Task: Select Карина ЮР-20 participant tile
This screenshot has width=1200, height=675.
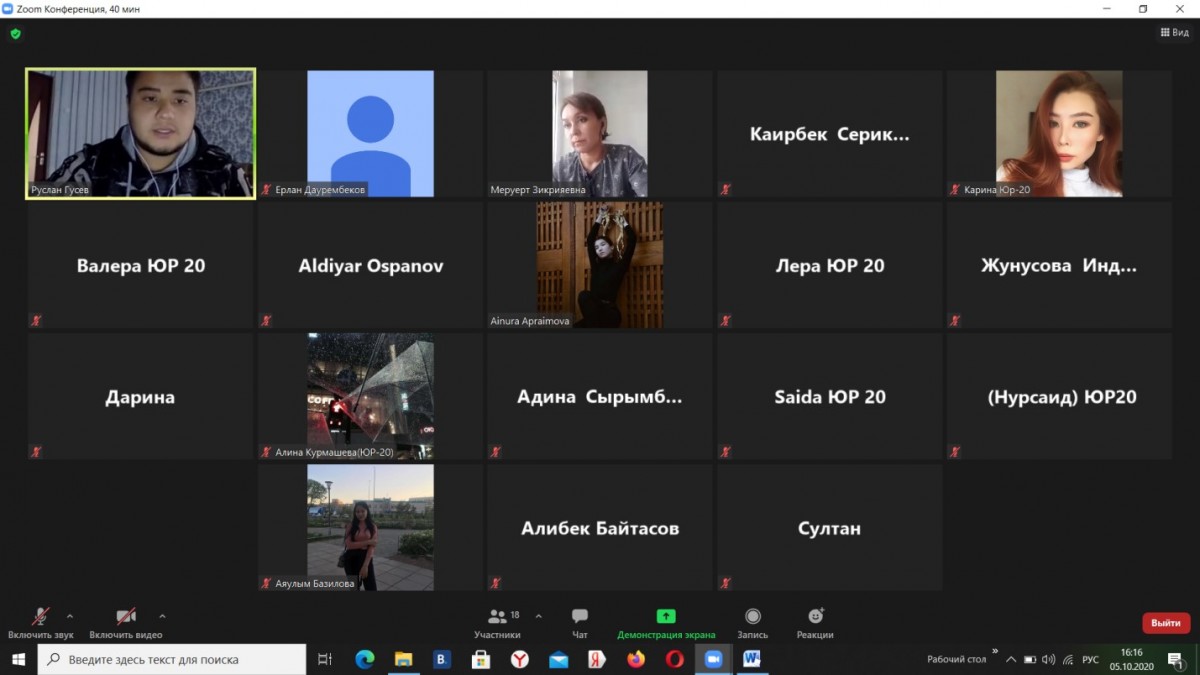Action: click(1059, 133)
